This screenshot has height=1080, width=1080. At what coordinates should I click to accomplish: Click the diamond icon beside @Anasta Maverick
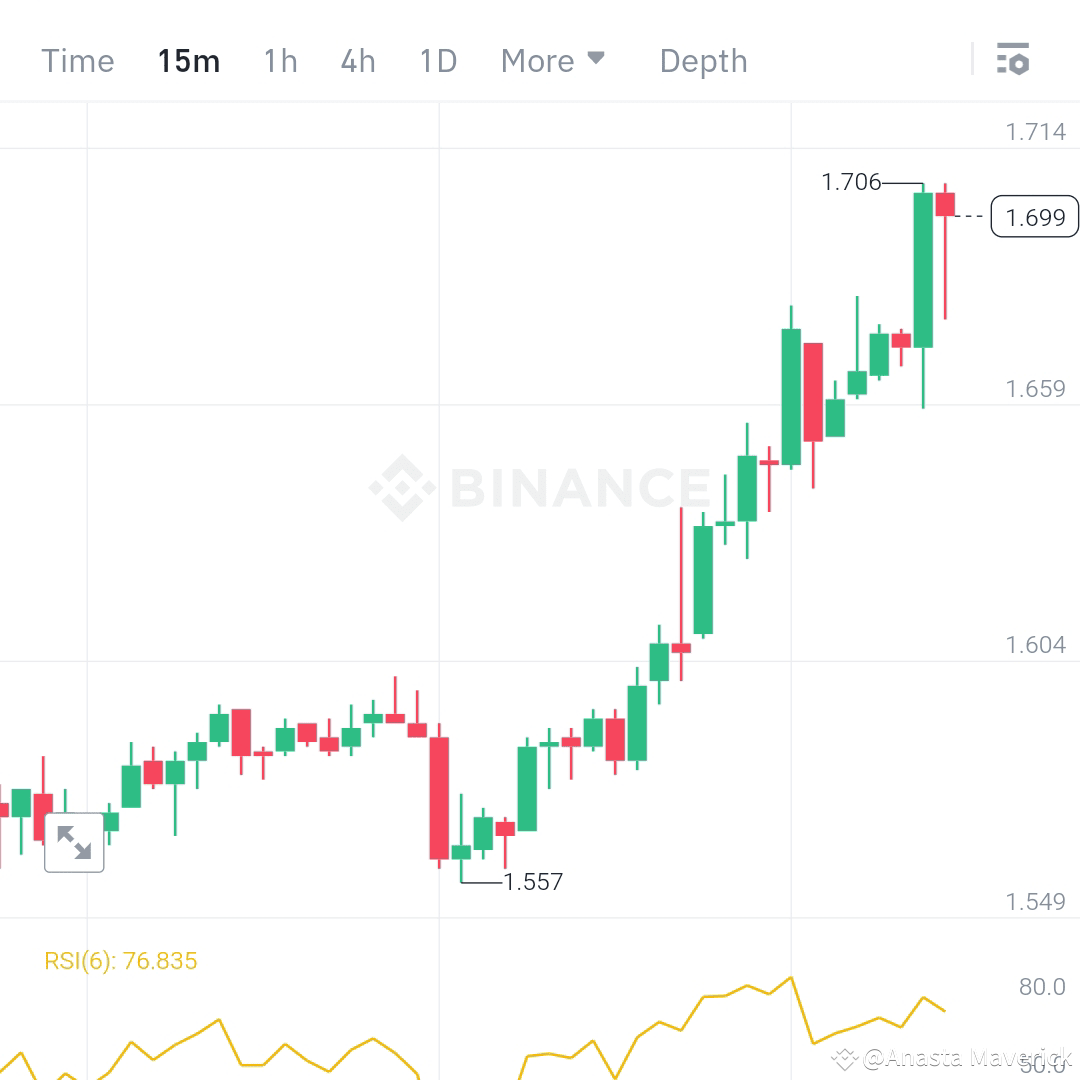[845, 1057]
